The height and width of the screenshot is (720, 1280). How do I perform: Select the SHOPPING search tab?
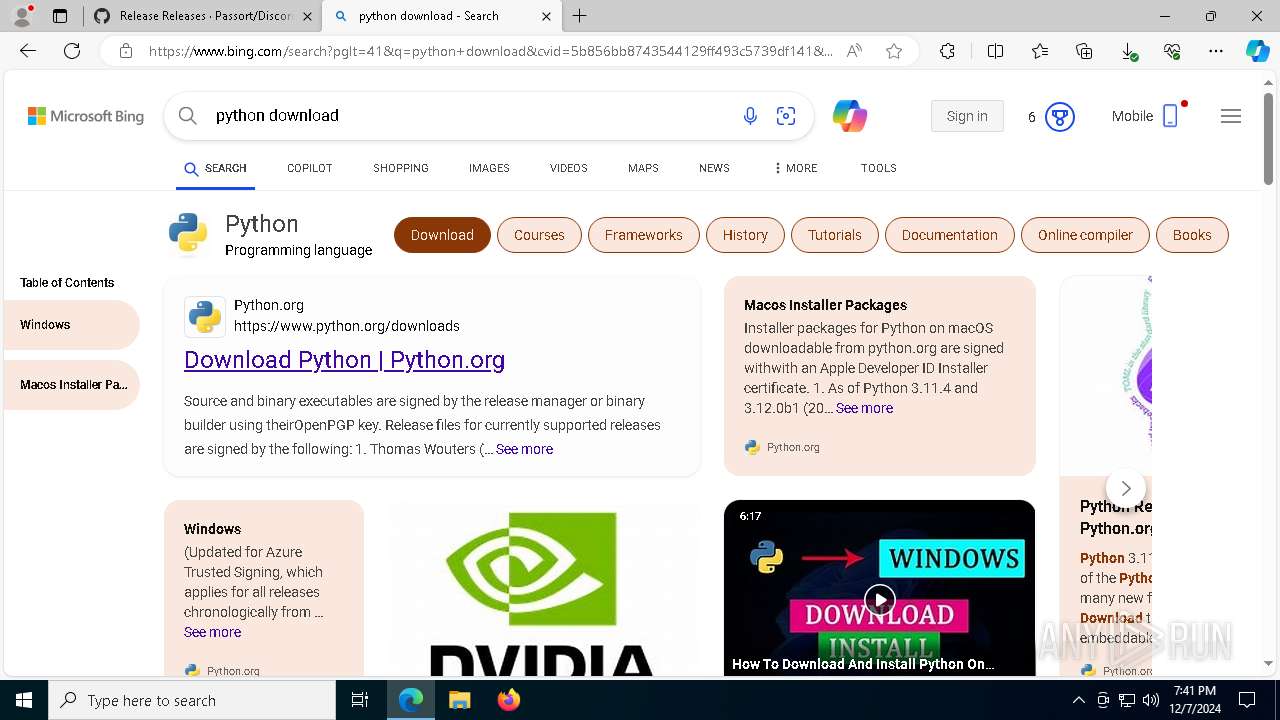[x=401, y=168]
